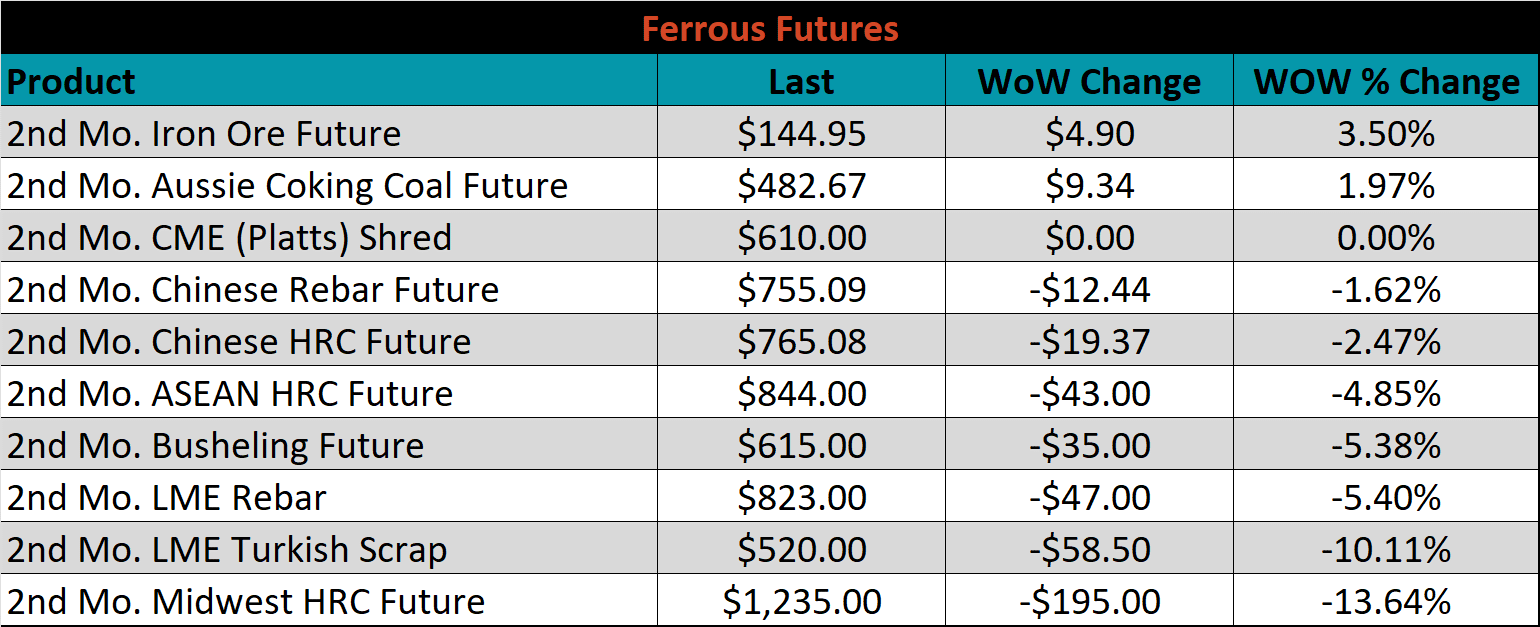This screenshot has height=627, width=1540.
Task: Select the CME (Platts) Shred row label
Action: tap(329, 237)
